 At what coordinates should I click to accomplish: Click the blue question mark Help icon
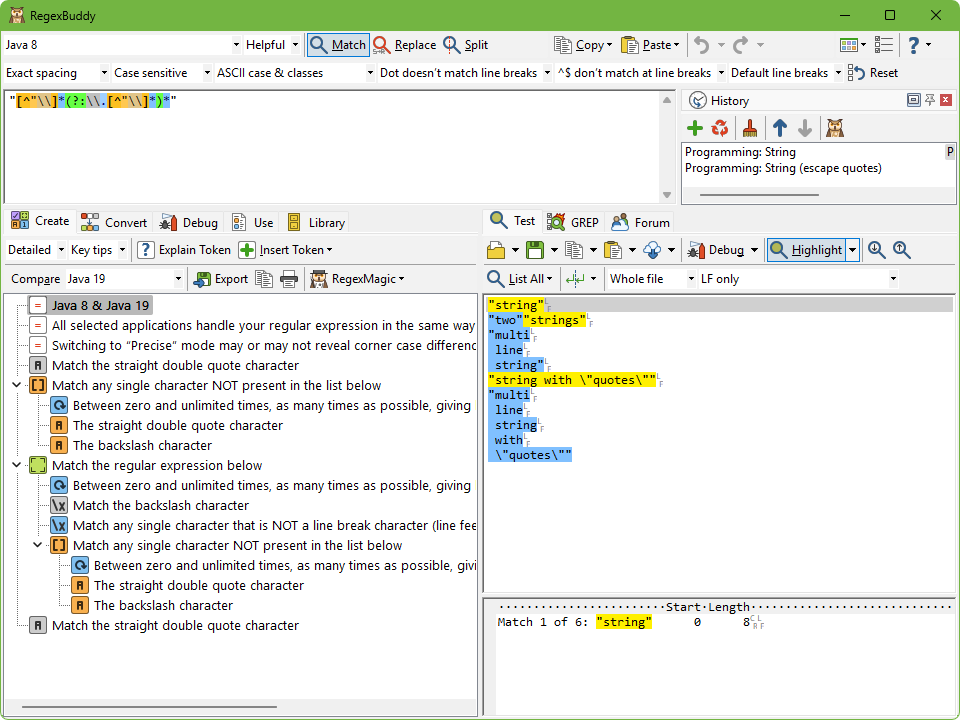coord(913,45)
